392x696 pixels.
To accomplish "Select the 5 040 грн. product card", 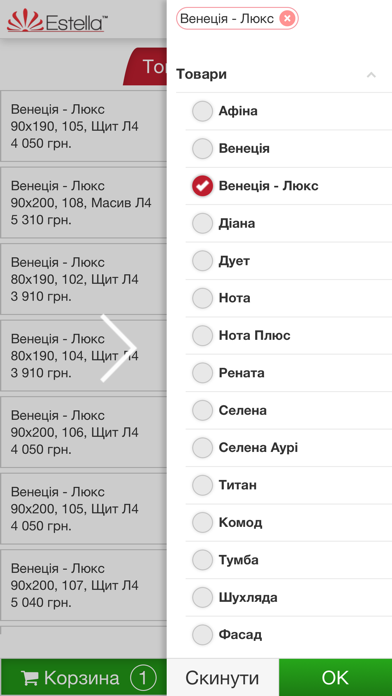I will pyautogui.click(x=83, y=585).
